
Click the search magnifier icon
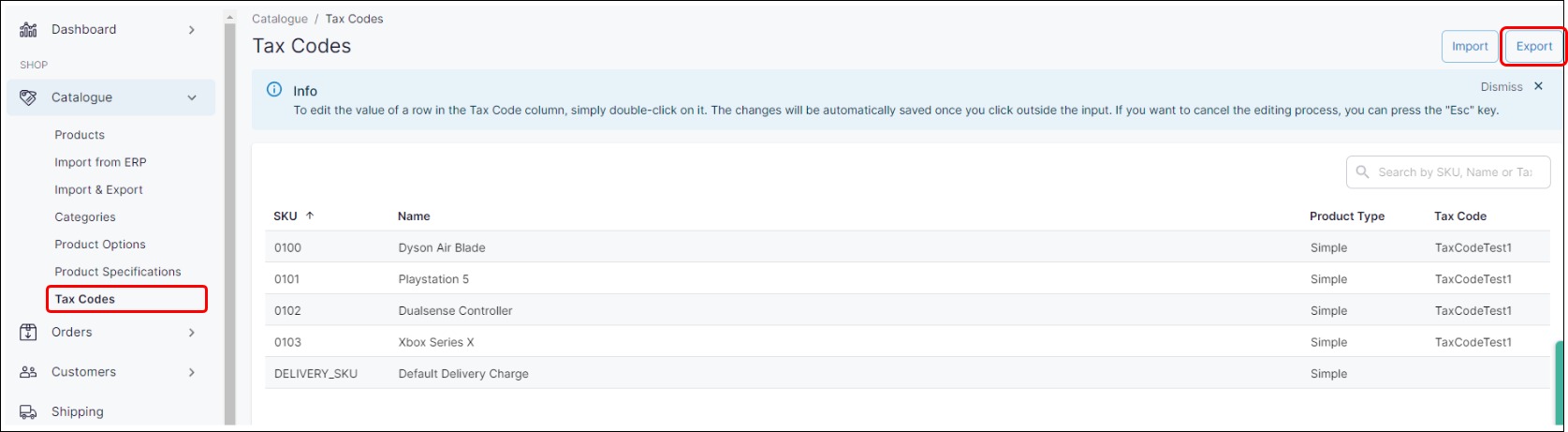[1363, 172]
